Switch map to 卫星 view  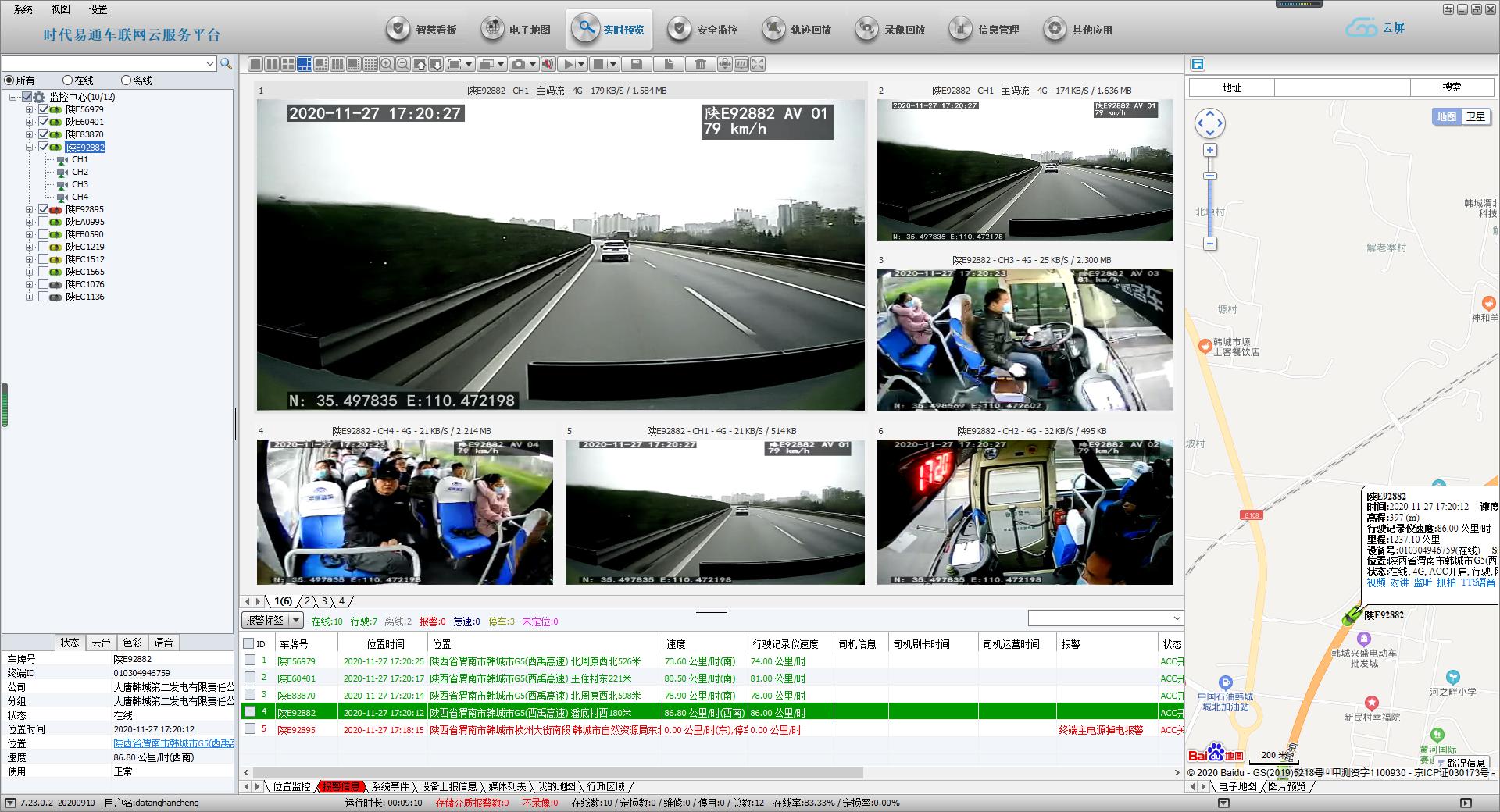pos(1475,117)
